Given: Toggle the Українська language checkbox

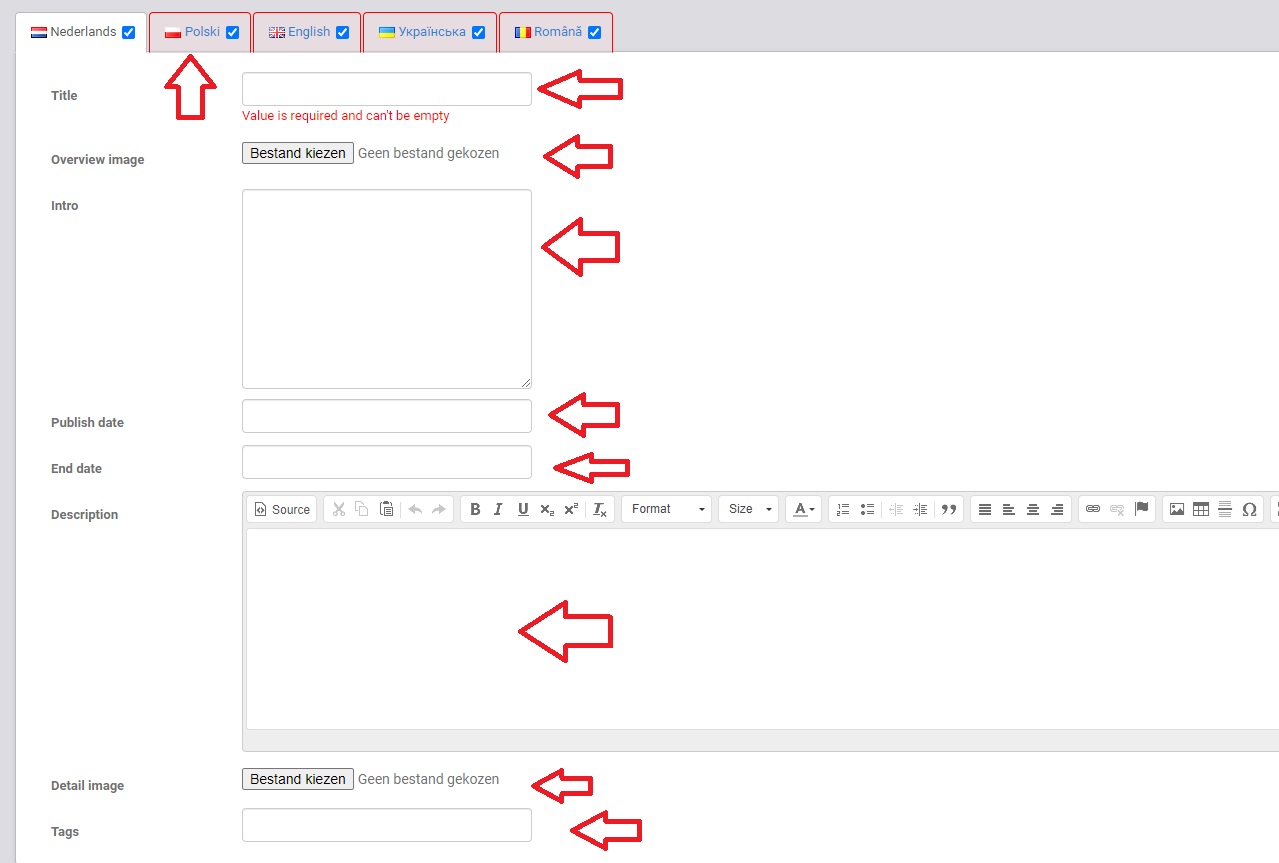Looking at the screenshot, I should pyautogui.click(x=478, y=32).
